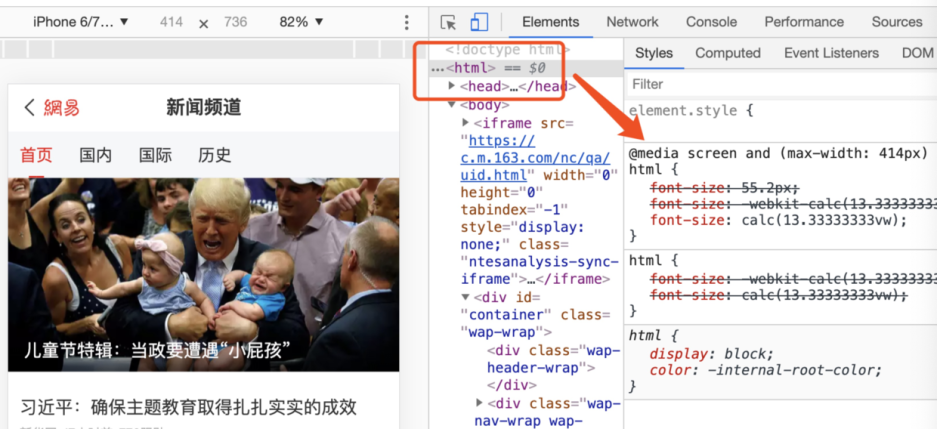Collapse the body element node
The height and width of the screenshot is (429, 937).
pos(452,105)
